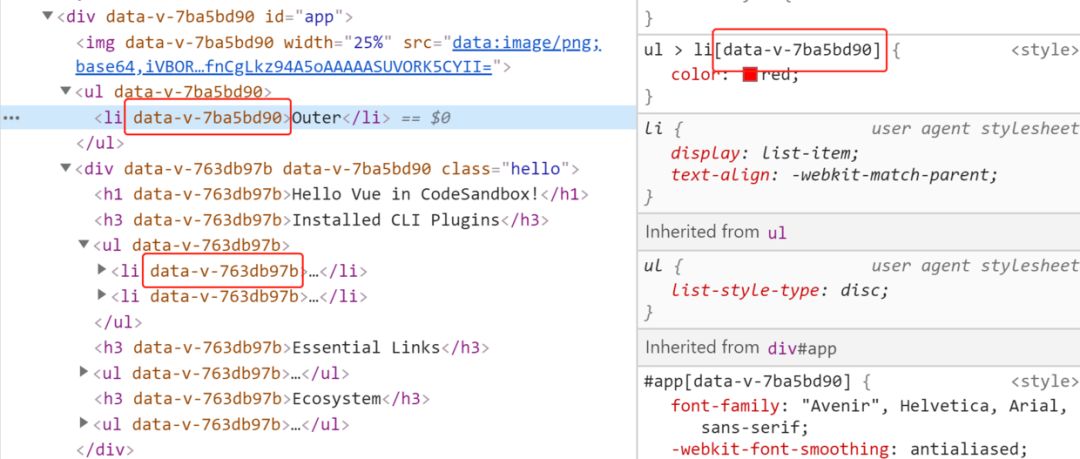Expand the ul below Ecosystem heading
The width and height of the screenshot is (1080, 459).
point(84,424)
